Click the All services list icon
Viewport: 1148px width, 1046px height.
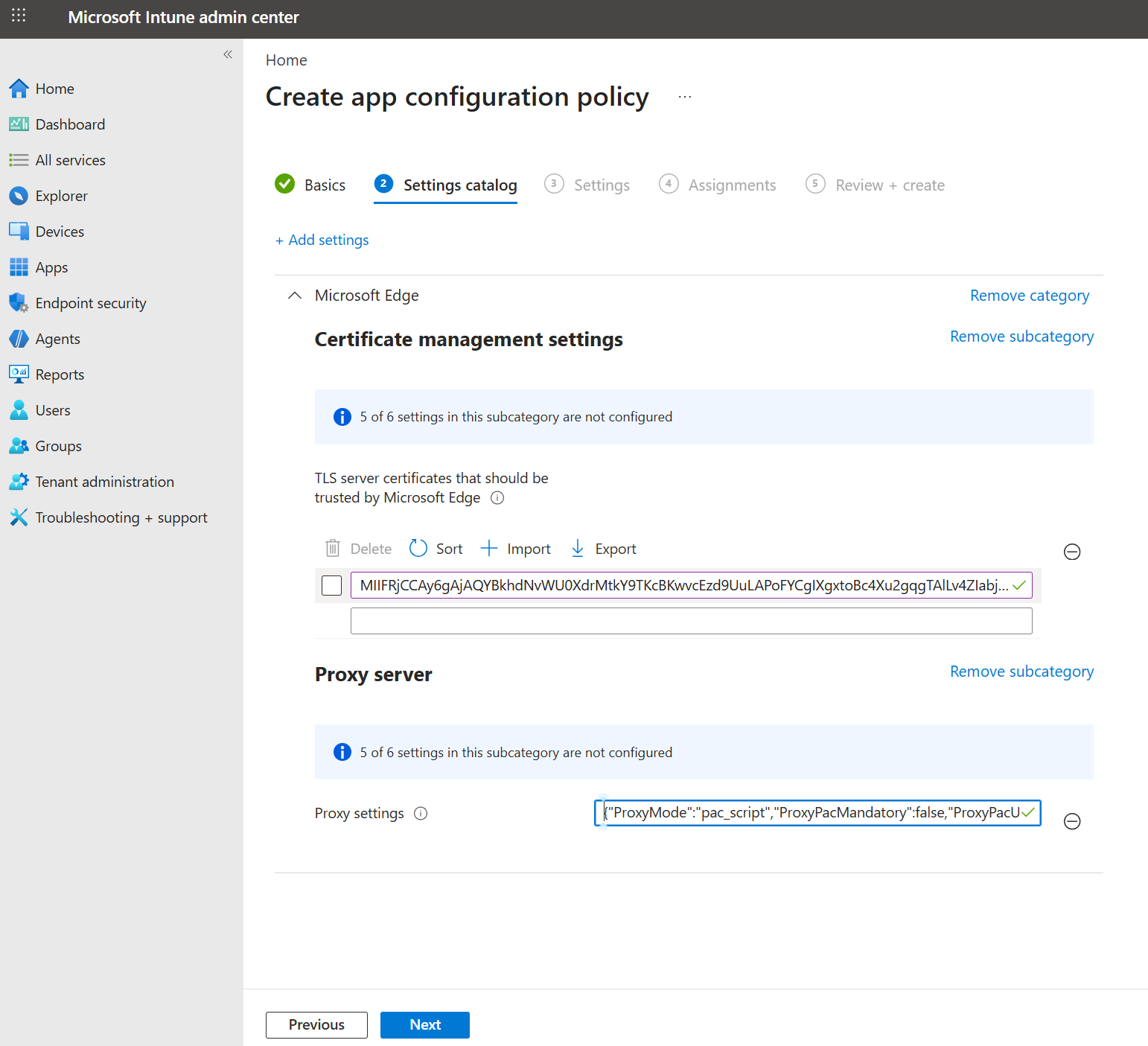click(19, 160)
